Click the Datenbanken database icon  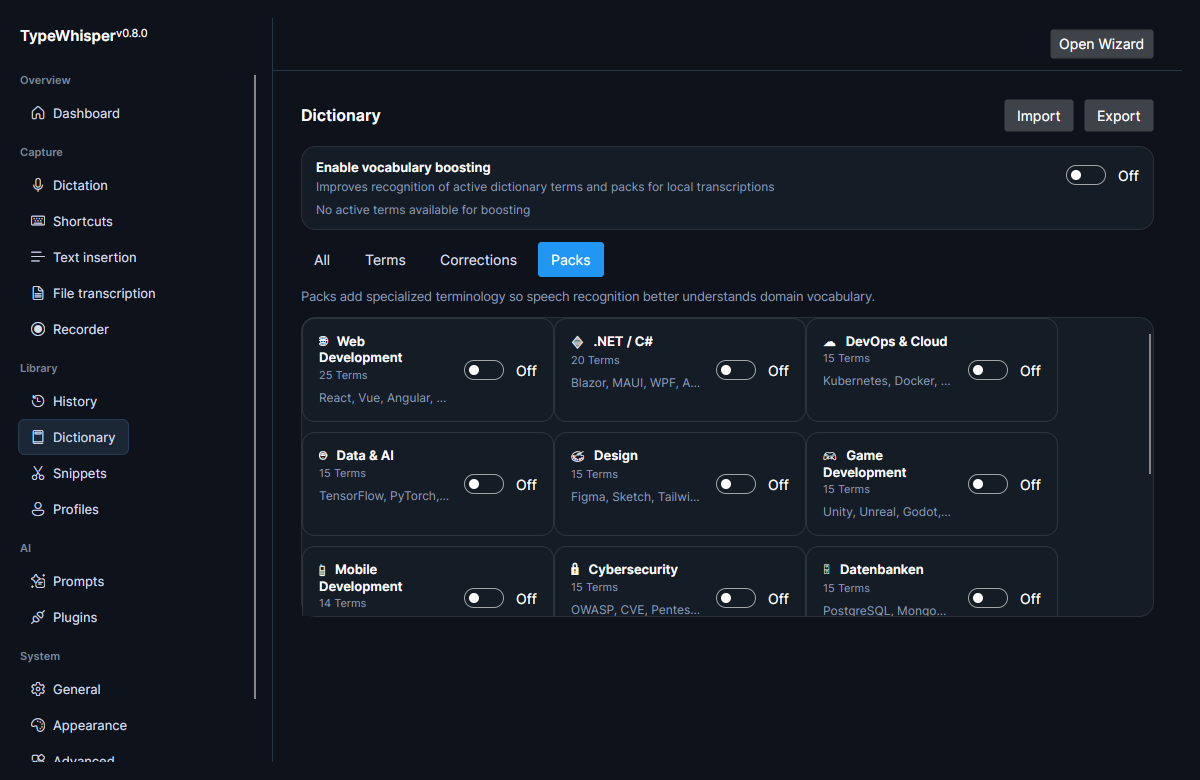[827, 570]
